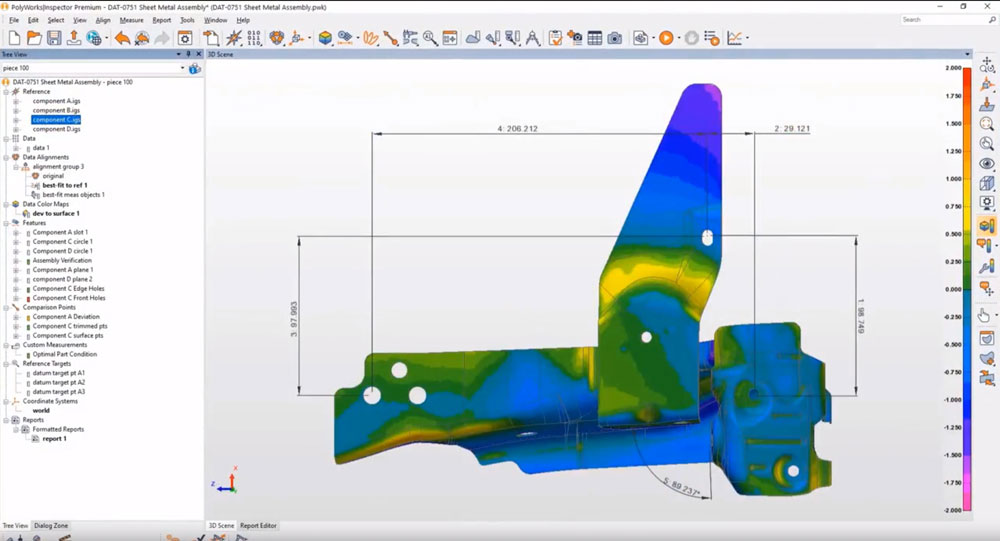1000x541 pixels.
Task: Open the File menu
Action: point(14,20)
